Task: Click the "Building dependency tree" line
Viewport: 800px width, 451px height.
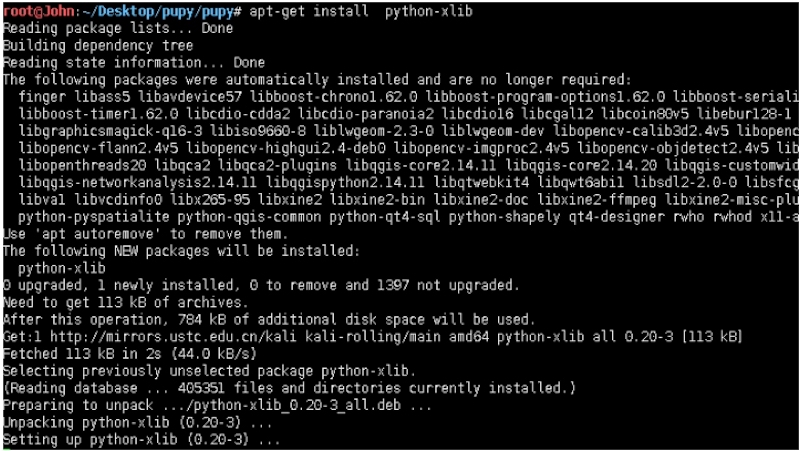Action: point(98,45)
